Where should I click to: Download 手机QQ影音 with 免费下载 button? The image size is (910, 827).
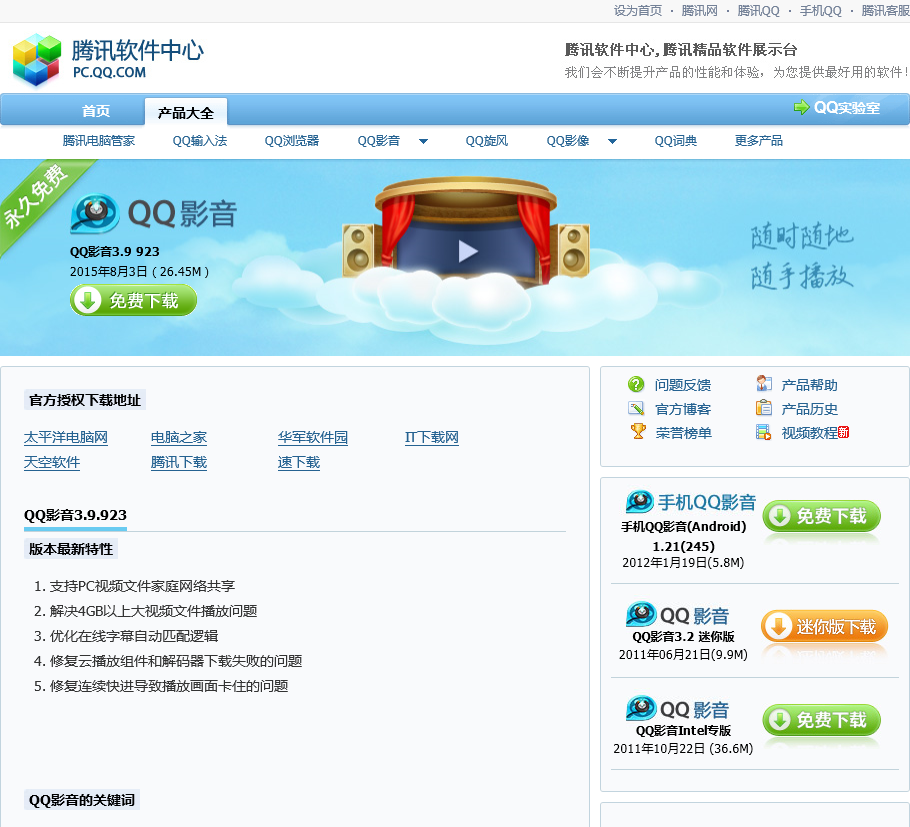(821, 516)
